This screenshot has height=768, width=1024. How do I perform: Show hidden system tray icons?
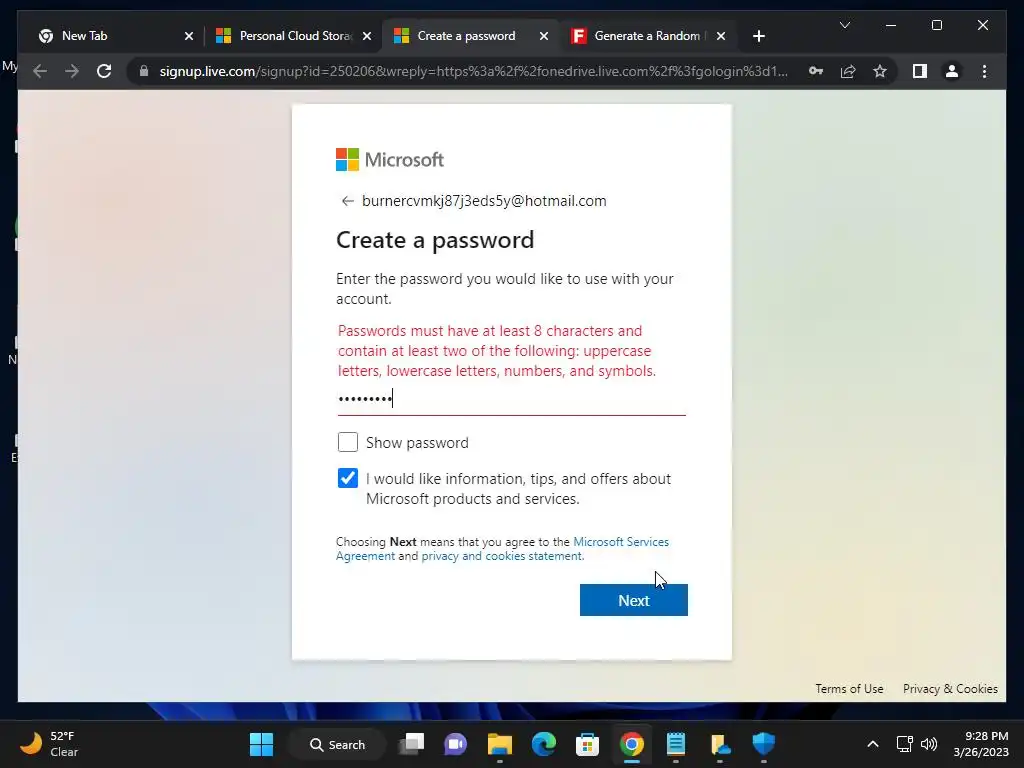coord(872,744)
